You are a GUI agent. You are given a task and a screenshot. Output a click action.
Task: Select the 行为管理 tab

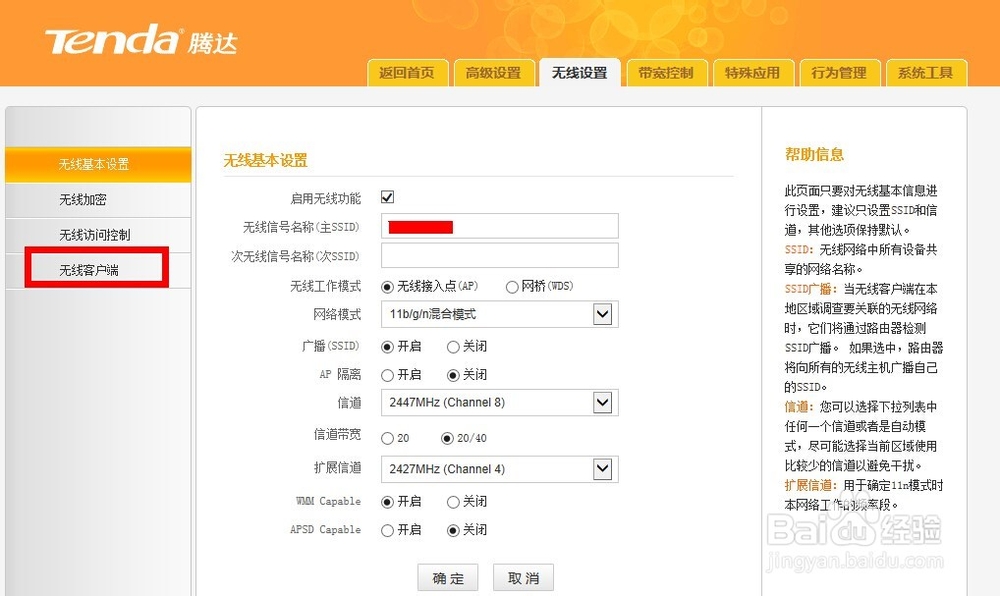coord(840,72)
